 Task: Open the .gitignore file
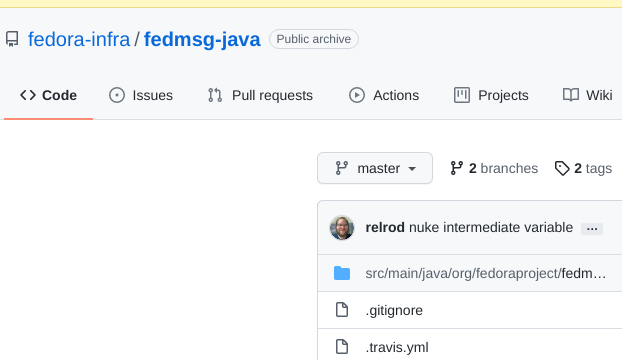pyautogui.click(x=394, y=310)
